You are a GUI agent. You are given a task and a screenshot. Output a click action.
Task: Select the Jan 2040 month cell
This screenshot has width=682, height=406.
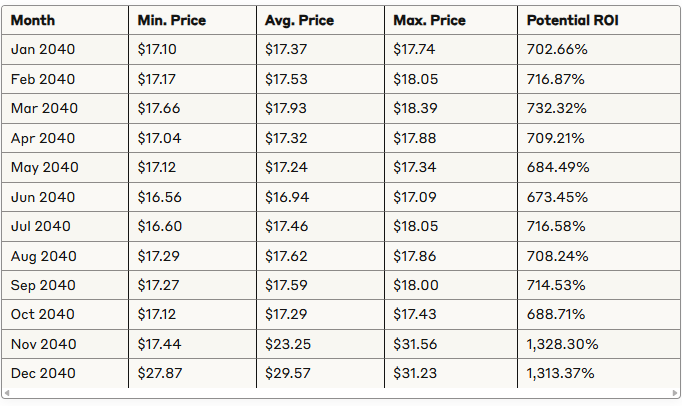43,49
